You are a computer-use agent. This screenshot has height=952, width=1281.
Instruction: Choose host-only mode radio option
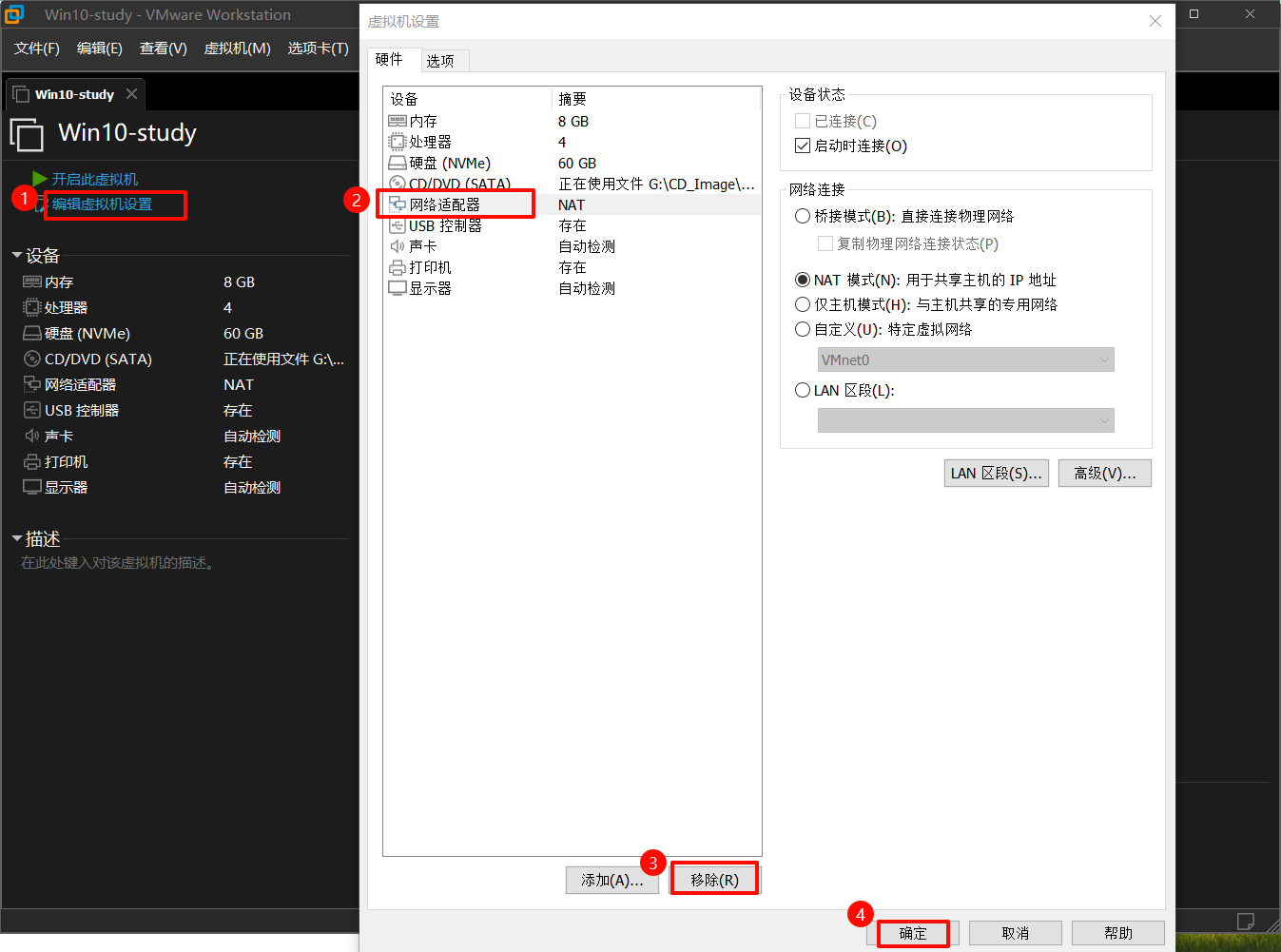pyautogui.click(x=803, y=304)
